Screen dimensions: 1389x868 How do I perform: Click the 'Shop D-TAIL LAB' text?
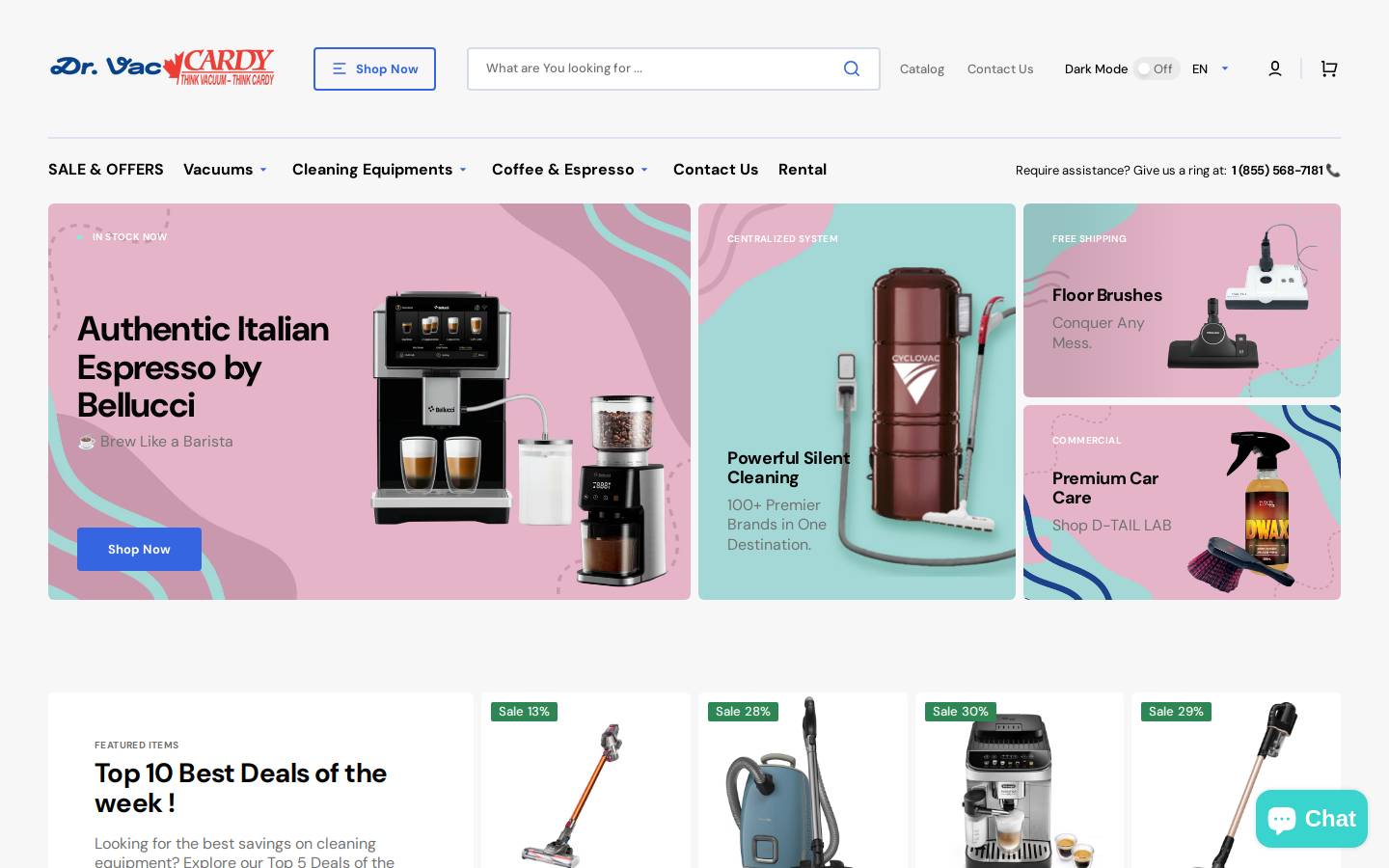click(1111, 526)
